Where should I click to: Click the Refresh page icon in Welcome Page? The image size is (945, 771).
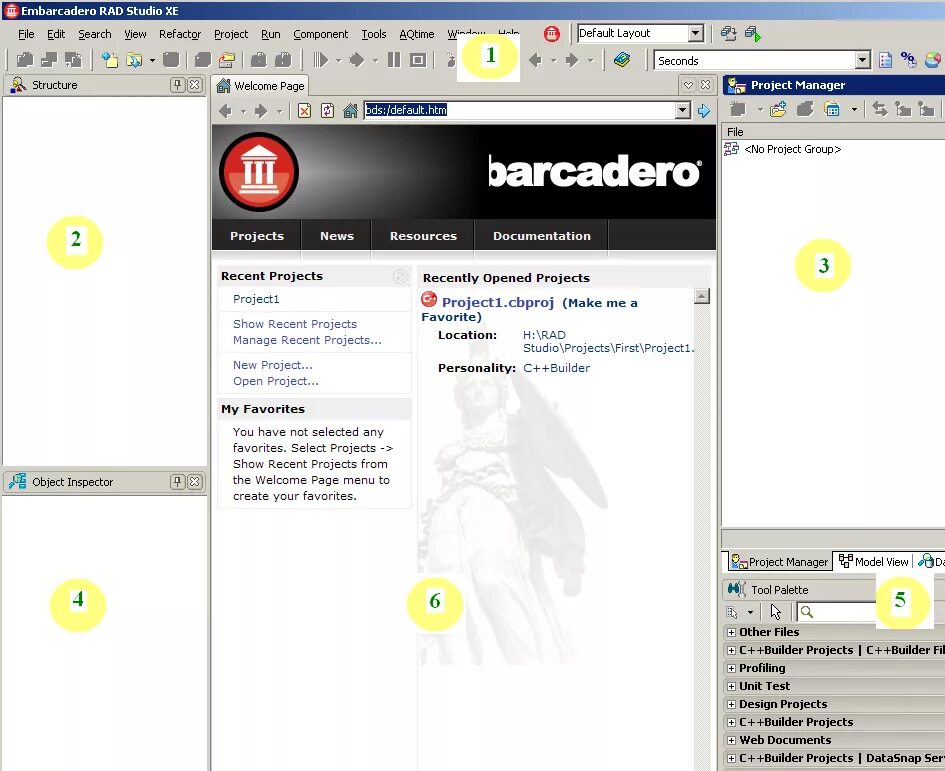[327, 110]
